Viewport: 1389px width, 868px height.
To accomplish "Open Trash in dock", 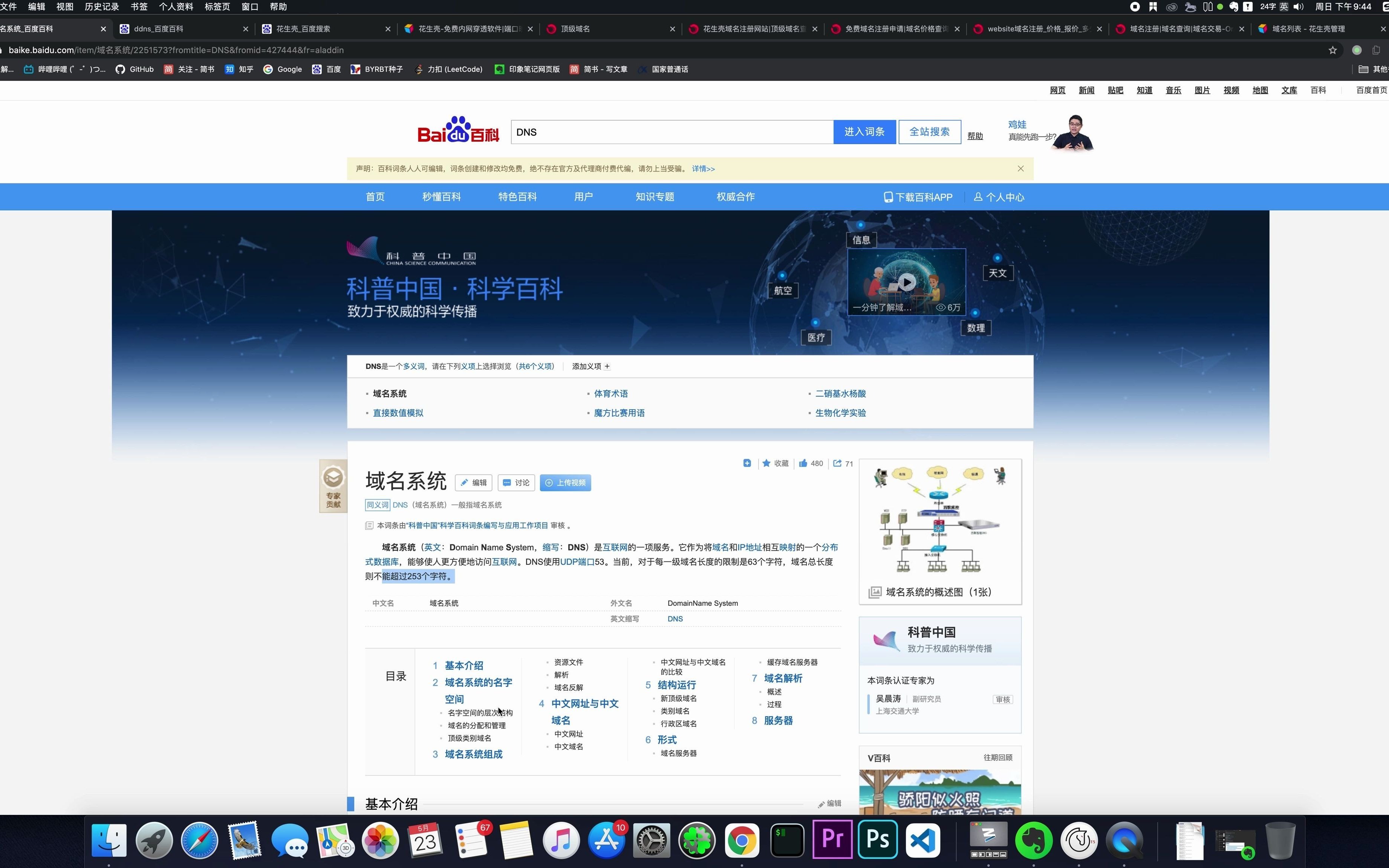I will tap(1280, 840).
